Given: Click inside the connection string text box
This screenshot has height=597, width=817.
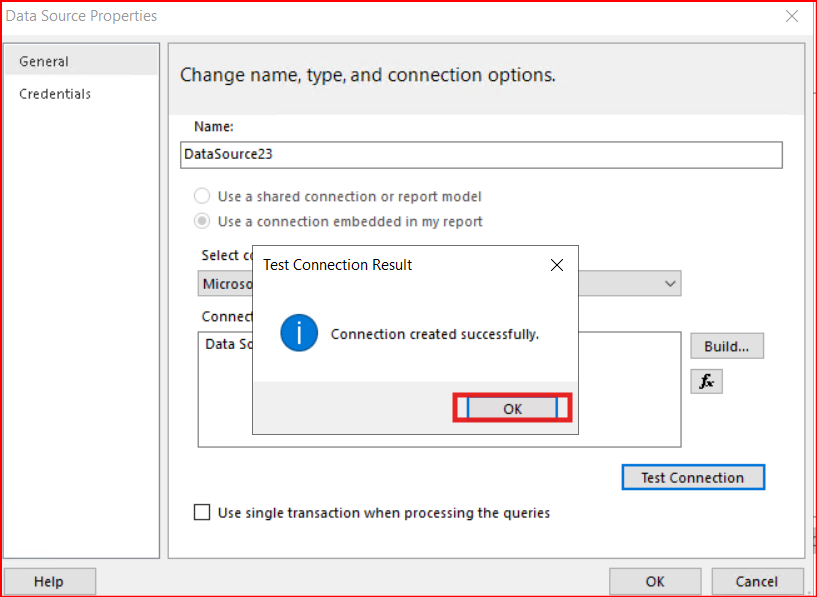Looking at the screenshot, I should [x=620, y=400].
